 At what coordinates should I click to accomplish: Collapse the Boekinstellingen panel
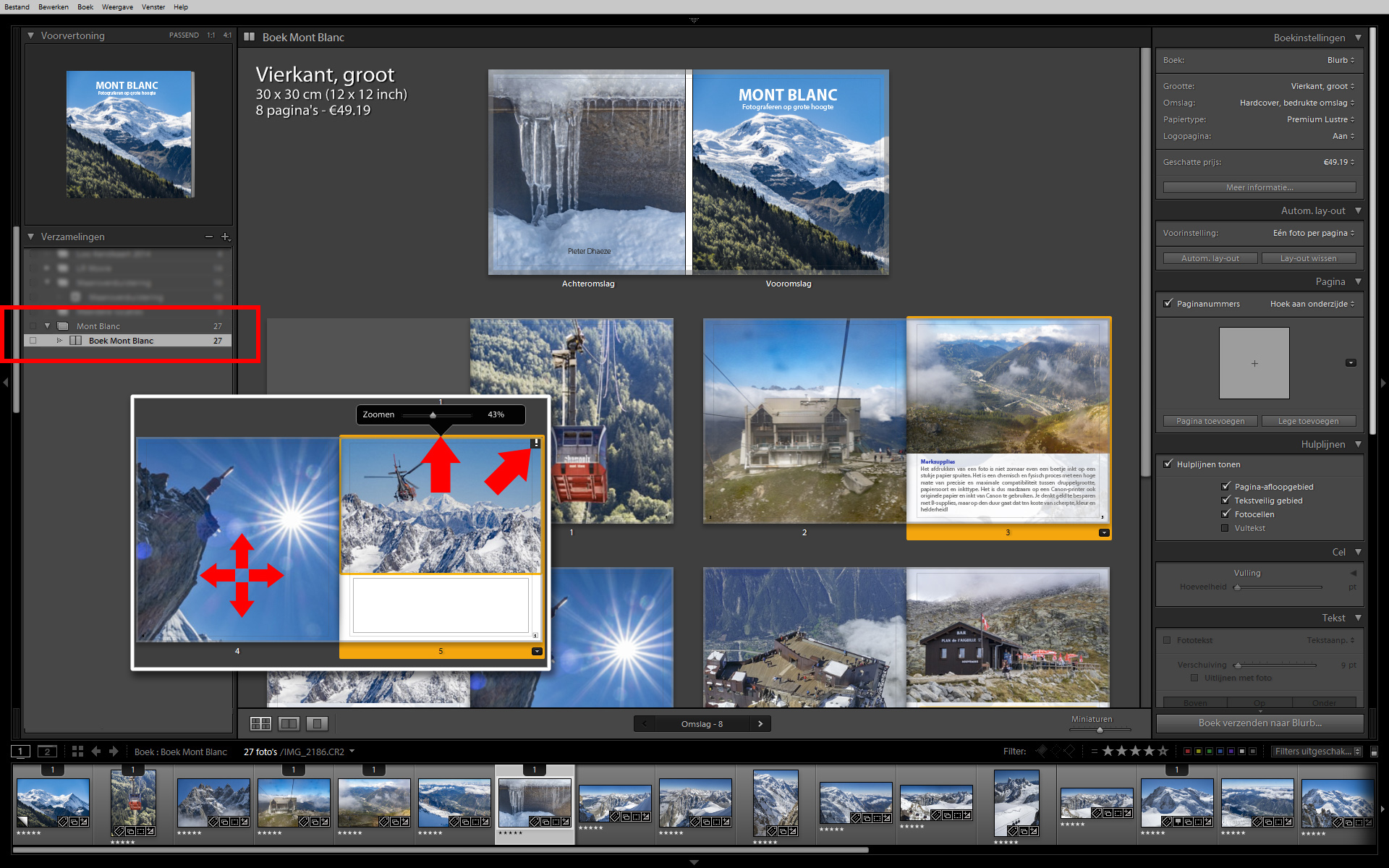(1358, 38)
